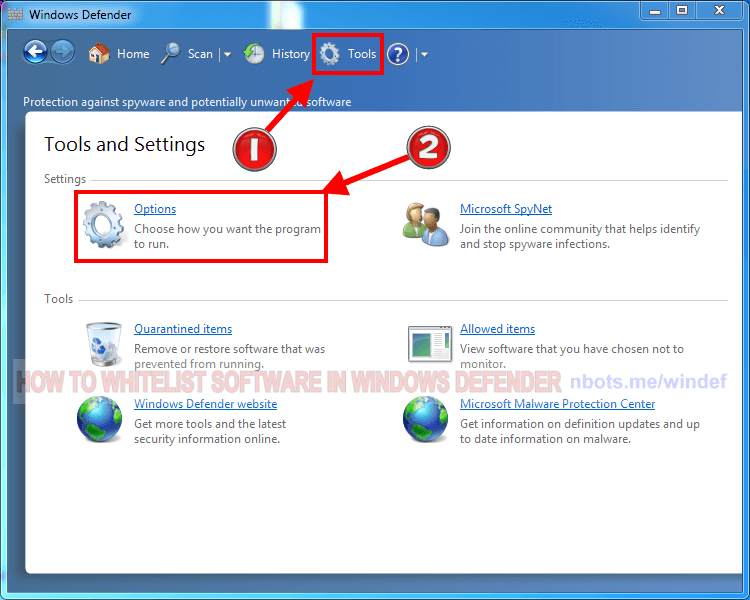Image resolution: width=750 pixels, height=600 pixels.
Task: Open the History toolbar label
Action: pos(291,54)
